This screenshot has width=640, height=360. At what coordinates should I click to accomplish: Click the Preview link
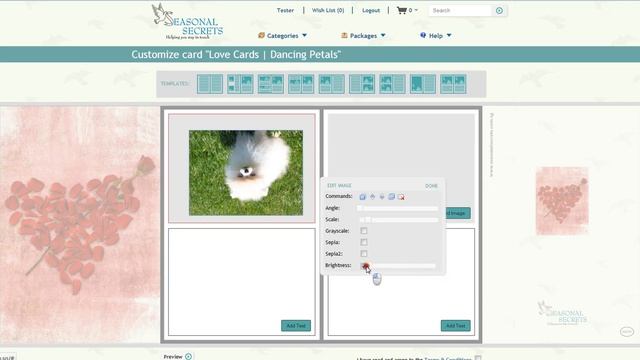click(173, 357)
